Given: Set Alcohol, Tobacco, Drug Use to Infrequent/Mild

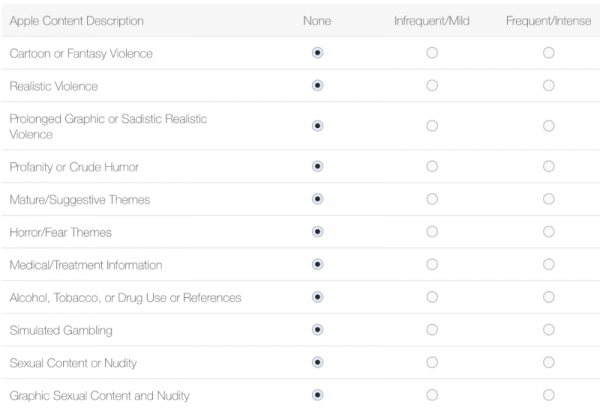Looking at the screenshot, I should (432, 297).
